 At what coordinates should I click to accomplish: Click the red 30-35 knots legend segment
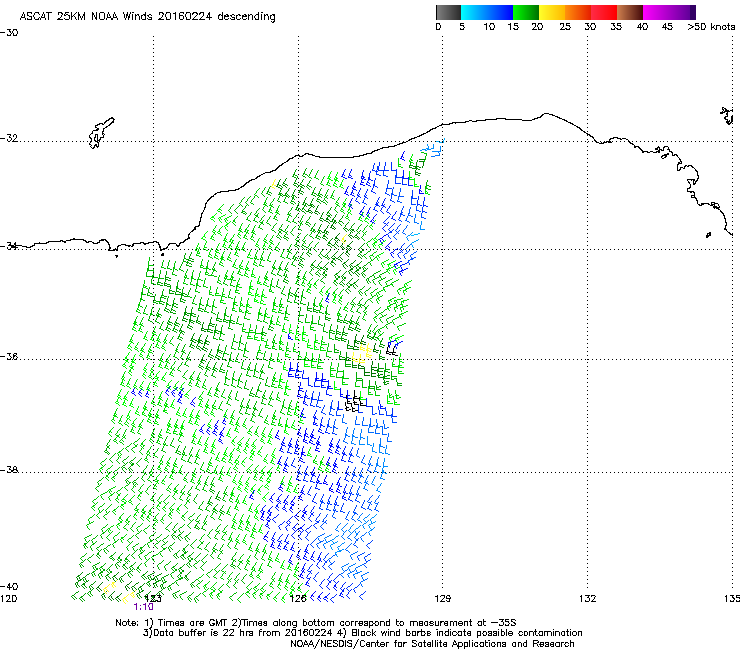(x=604, y=12)
